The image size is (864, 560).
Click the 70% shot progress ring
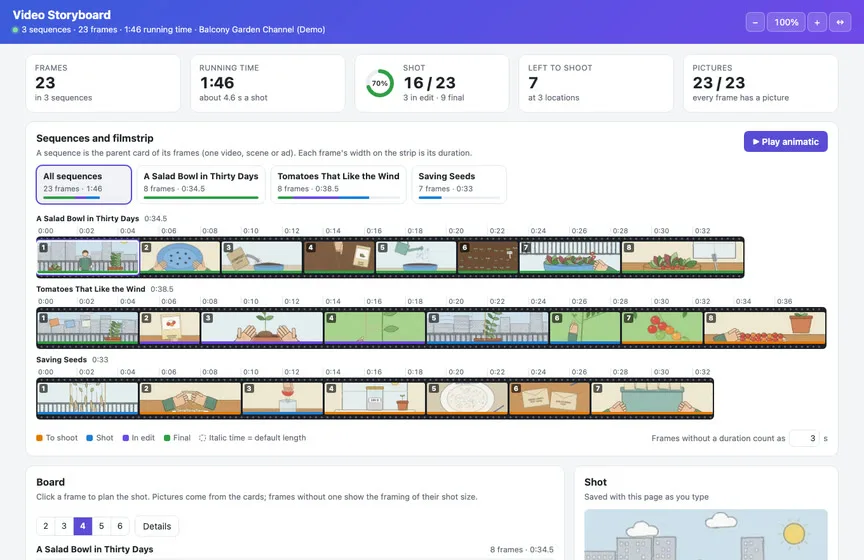point(380,83)
